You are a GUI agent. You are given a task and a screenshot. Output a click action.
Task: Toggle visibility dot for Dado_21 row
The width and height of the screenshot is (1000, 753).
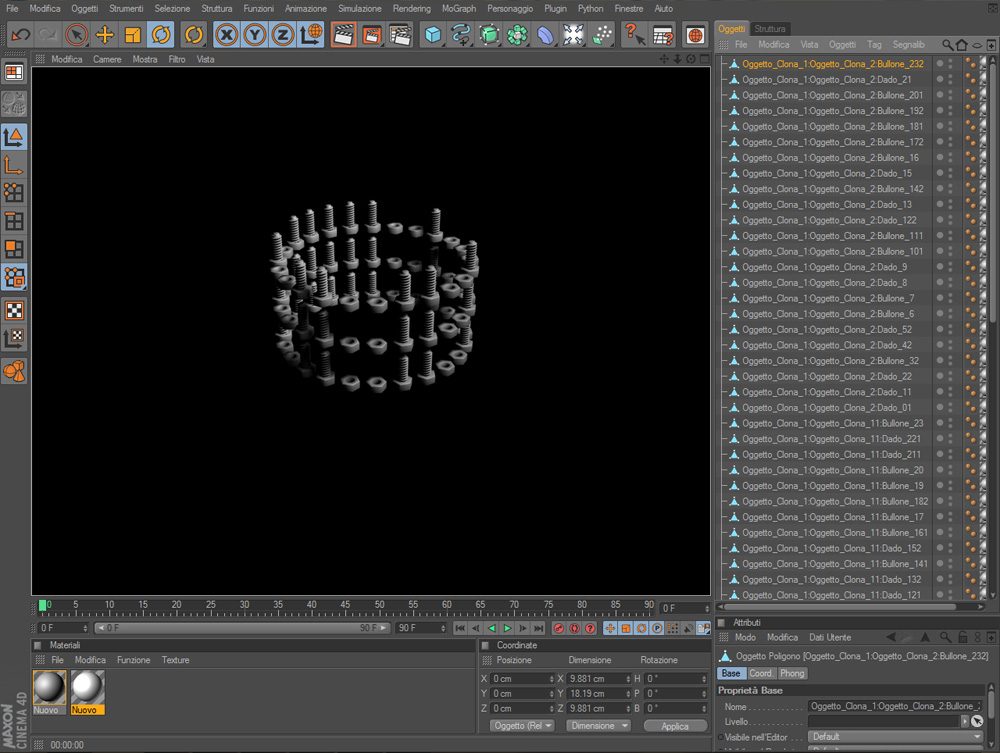click(939, 79)
